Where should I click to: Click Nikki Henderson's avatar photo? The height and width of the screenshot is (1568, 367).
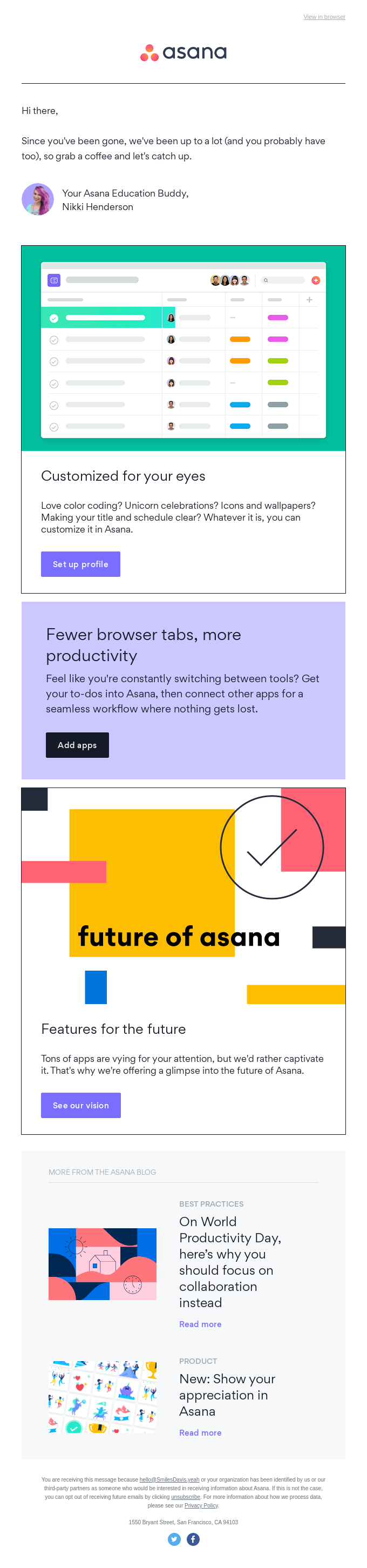[38, 200]
